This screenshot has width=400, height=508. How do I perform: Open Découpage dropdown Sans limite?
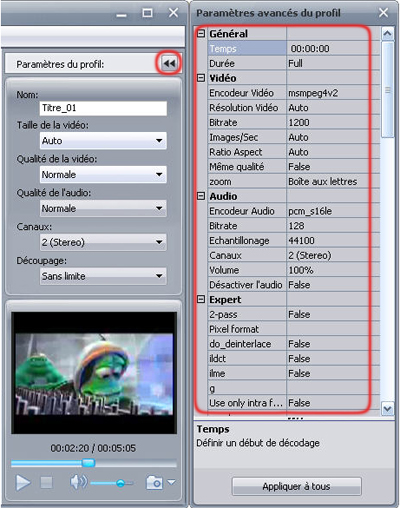point(103,276)
